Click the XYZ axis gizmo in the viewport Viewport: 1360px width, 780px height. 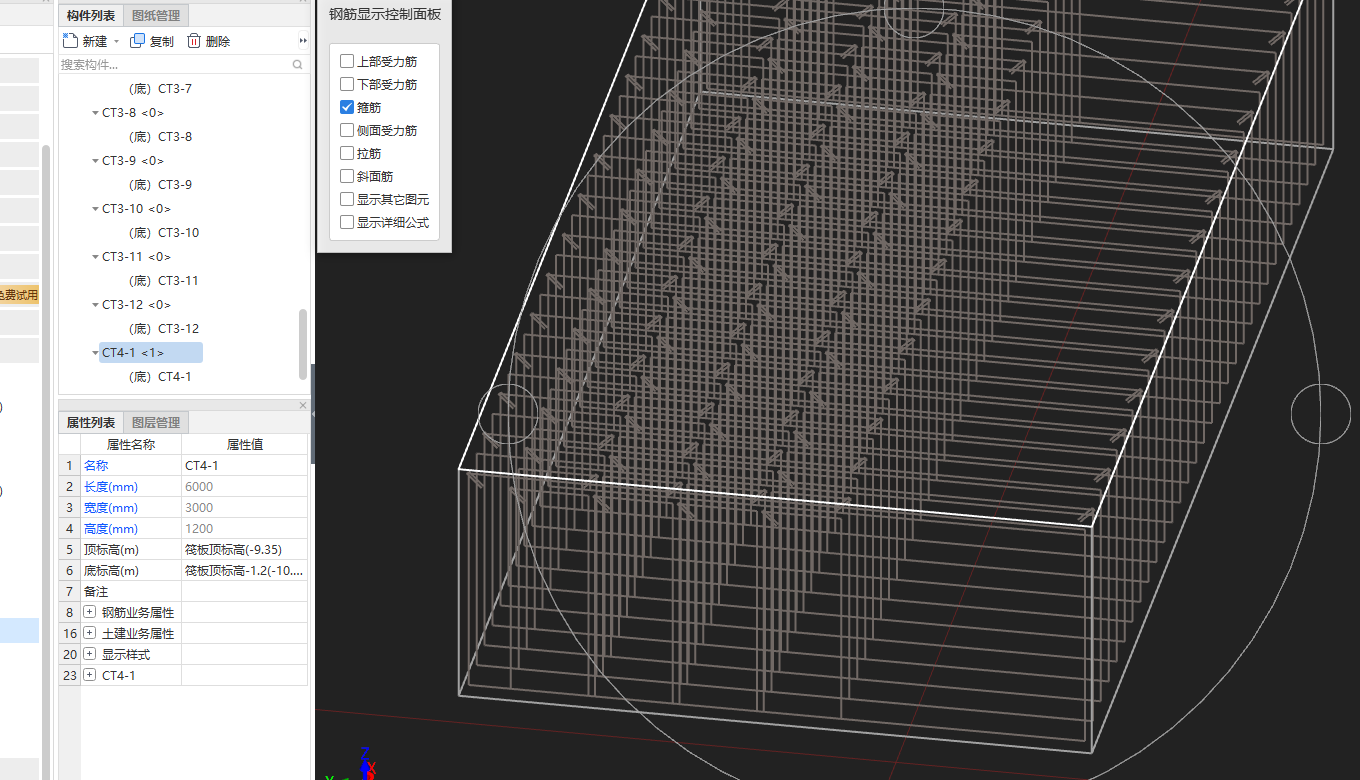pyautogui.click(x=363, y=766)
